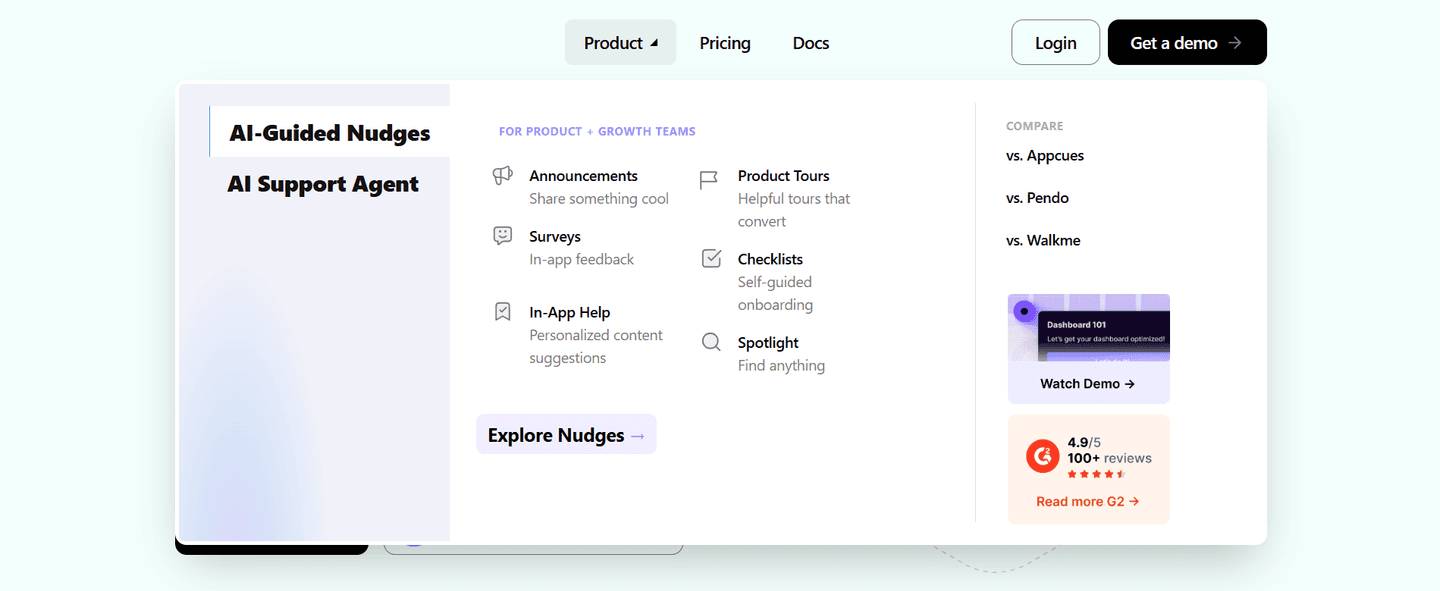Click the five-star rating row
The height and width of the screenshot is (591, 1440).
tap(1096, 474)
